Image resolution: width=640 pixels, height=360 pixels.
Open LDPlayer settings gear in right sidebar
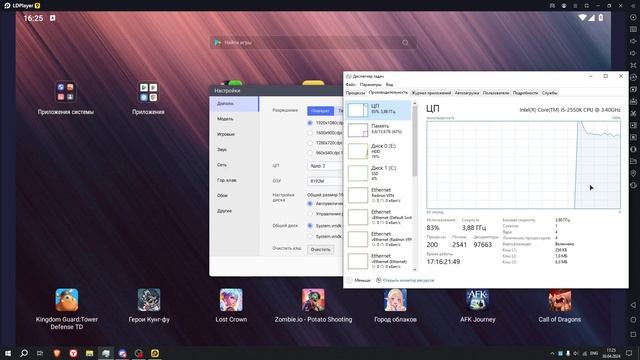[633, 18]
